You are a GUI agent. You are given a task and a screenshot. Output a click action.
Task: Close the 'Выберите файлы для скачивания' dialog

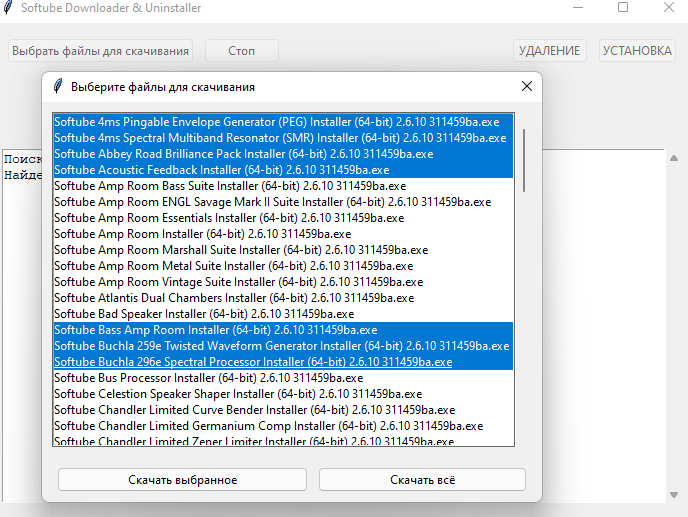click(x=527, y=86)
